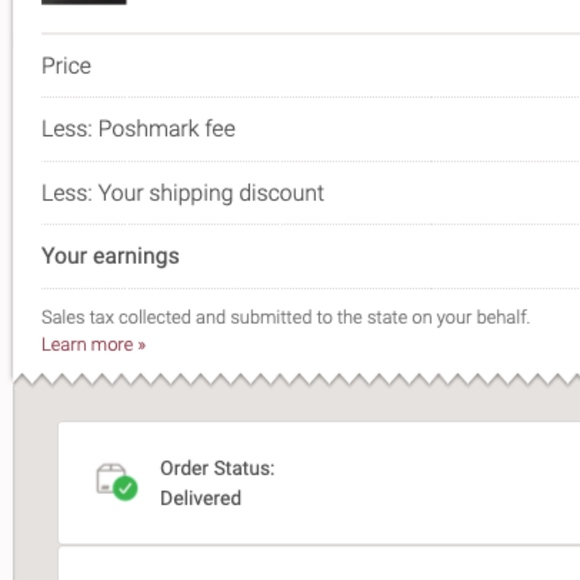This screenshot has width=580, height=580.
Task: Select the Your earnings row
Action: (x=311, y=256)
